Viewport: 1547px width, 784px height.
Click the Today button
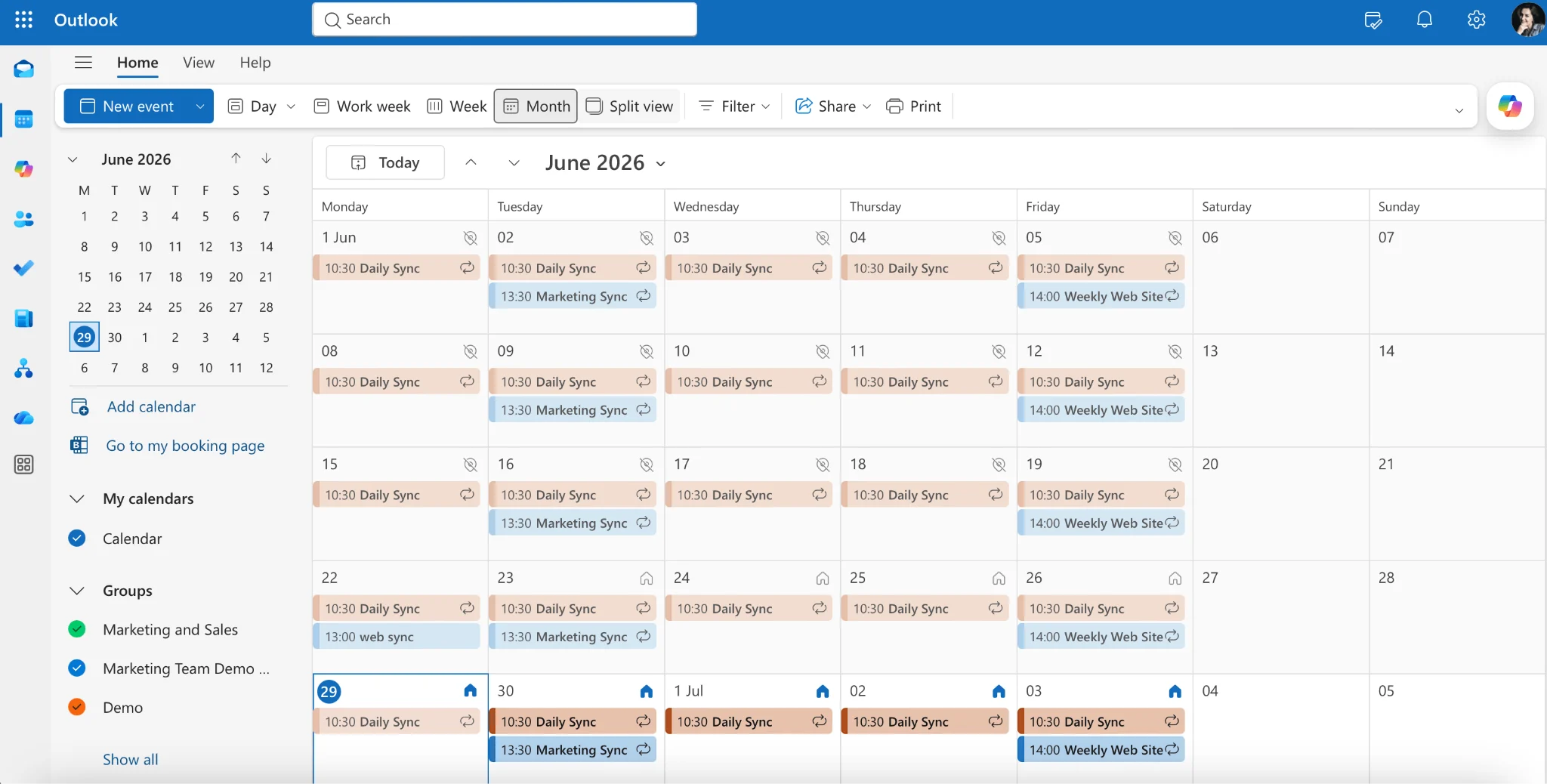pos(385,162)
